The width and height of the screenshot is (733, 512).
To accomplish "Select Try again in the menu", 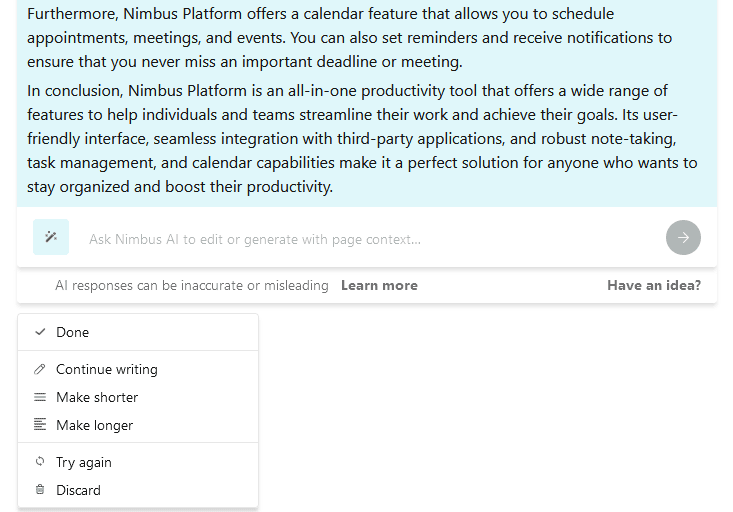I will 138,462.
